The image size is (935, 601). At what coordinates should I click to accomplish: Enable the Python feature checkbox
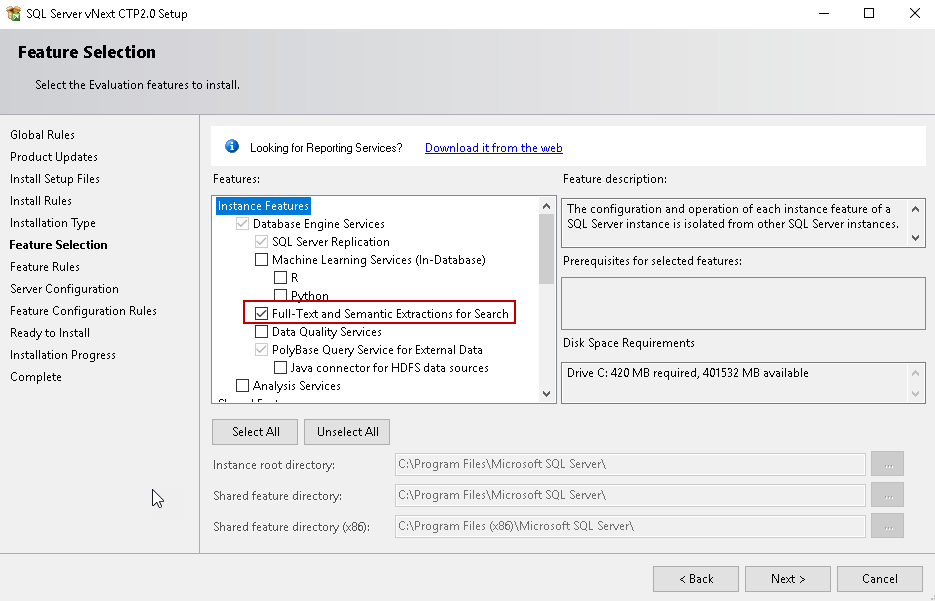coord(281,296)
